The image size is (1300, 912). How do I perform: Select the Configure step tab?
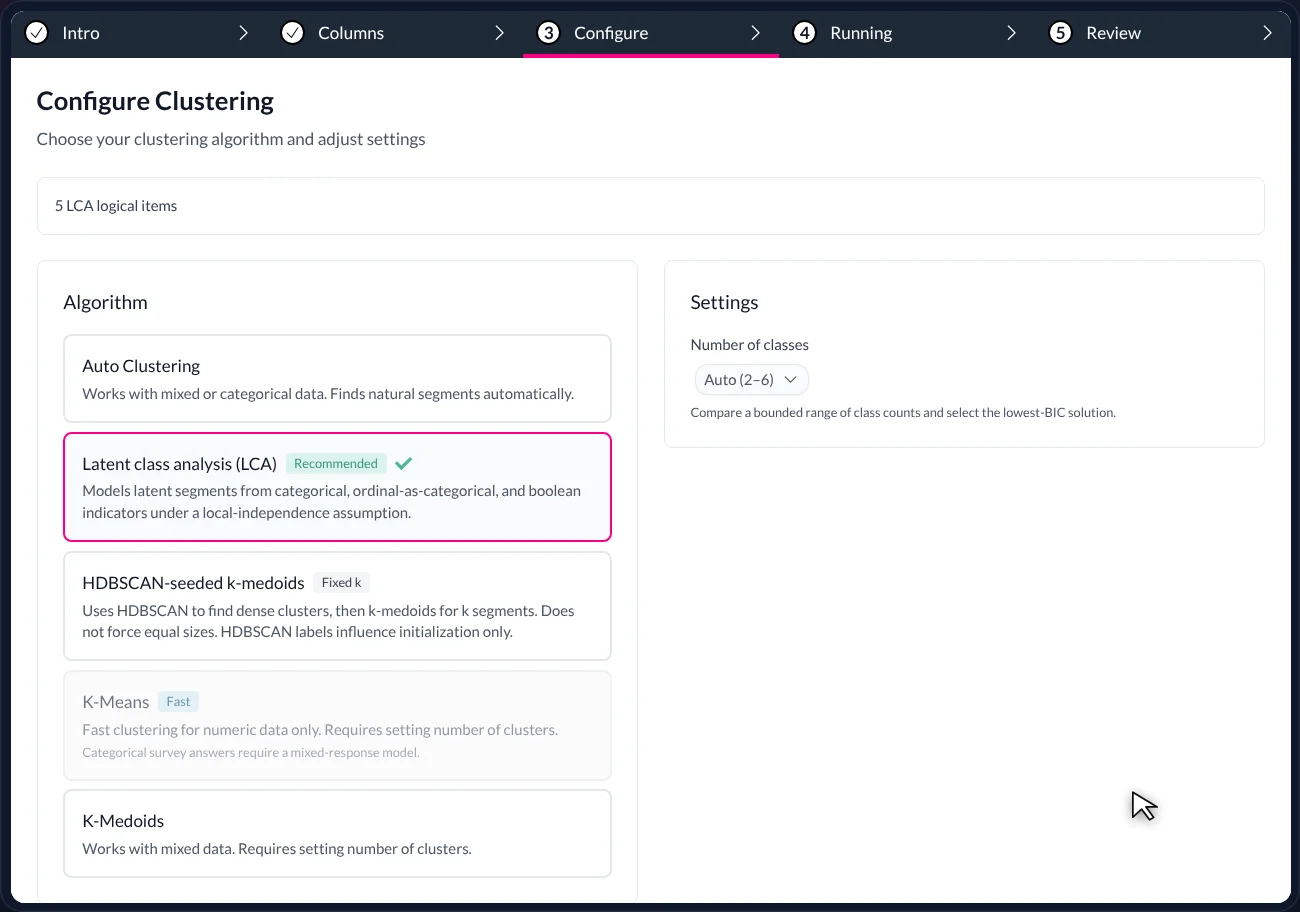coord(651,33)
